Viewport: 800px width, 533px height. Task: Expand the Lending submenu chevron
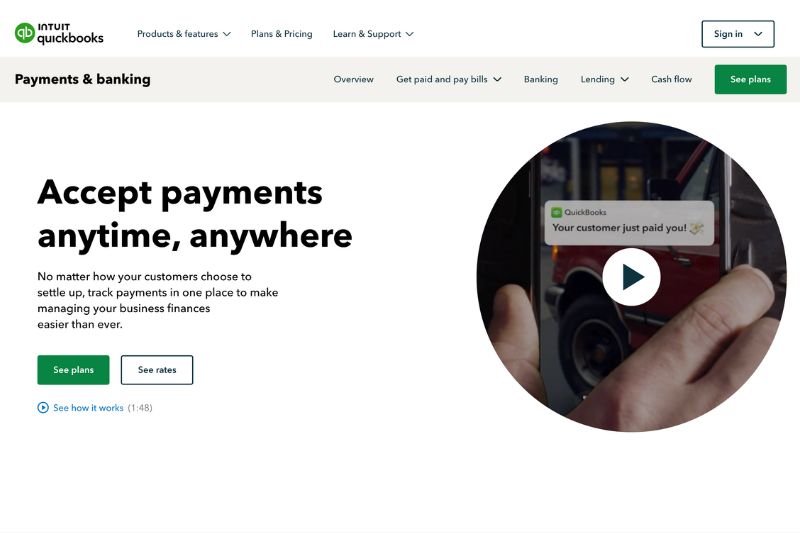[x=625, y=80]
